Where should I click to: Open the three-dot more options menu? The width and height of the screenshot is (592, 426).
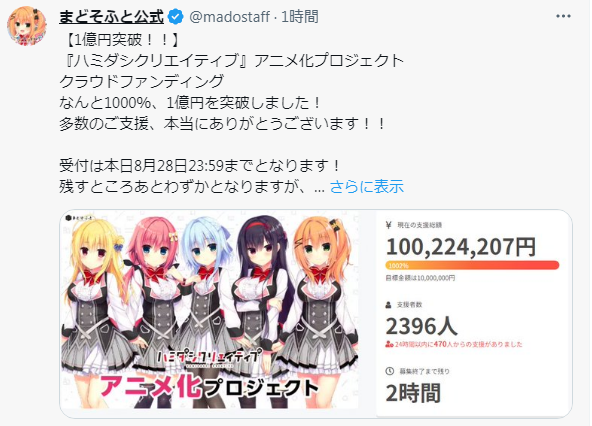point(563,16)
